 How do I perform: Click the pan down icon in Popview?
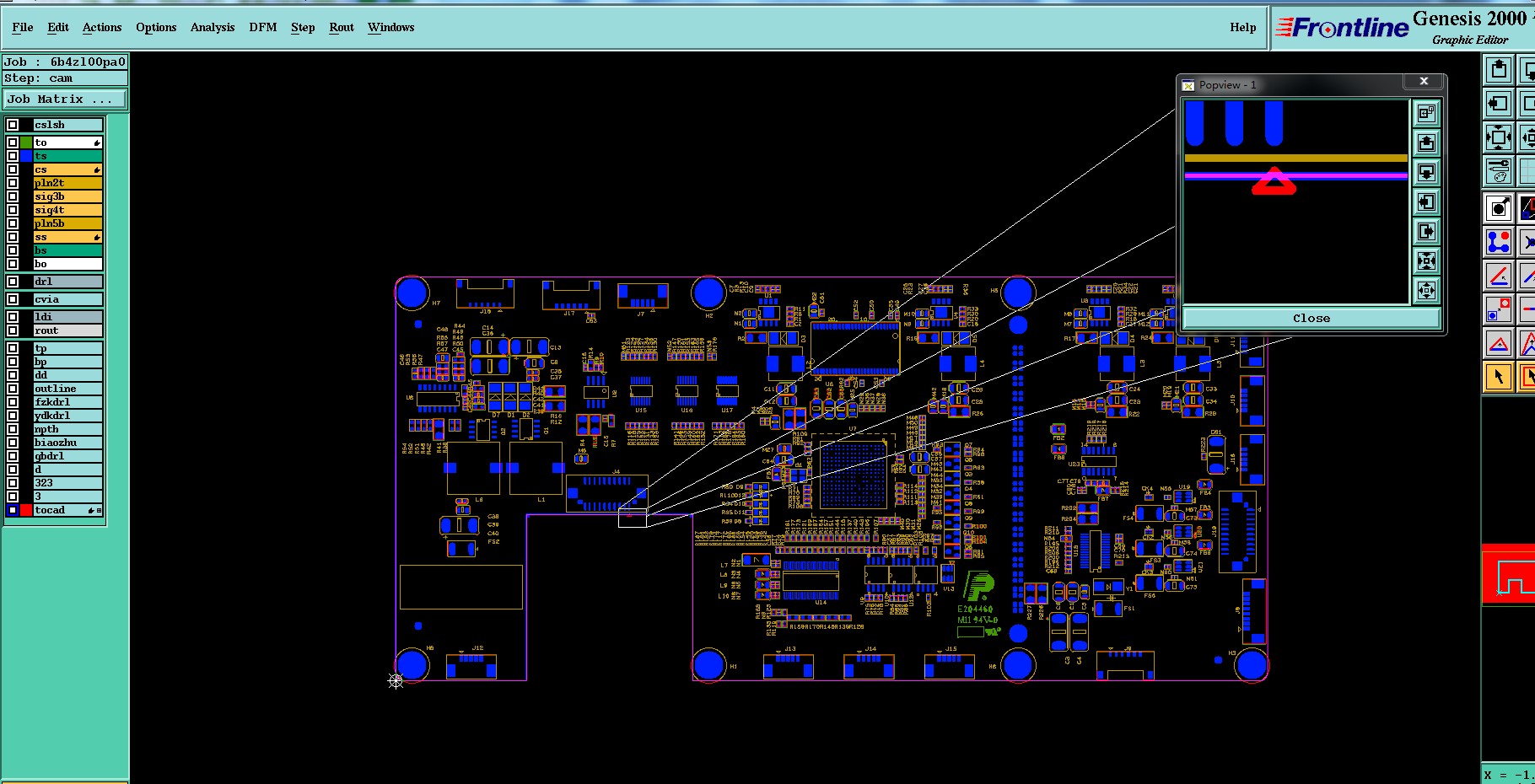(1426, 173)
